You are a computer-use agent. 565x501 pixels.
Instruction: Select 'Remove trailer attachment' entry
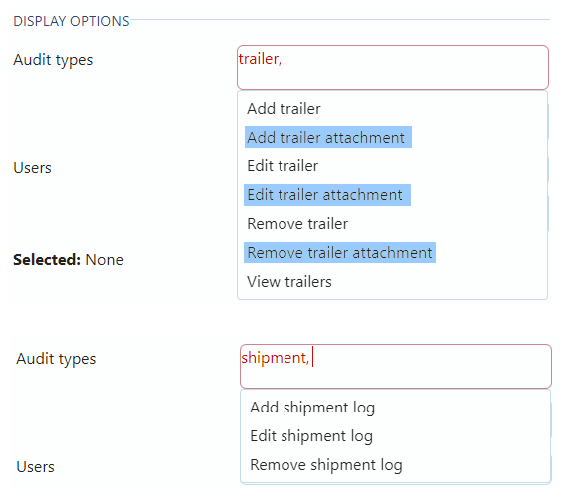340,252
